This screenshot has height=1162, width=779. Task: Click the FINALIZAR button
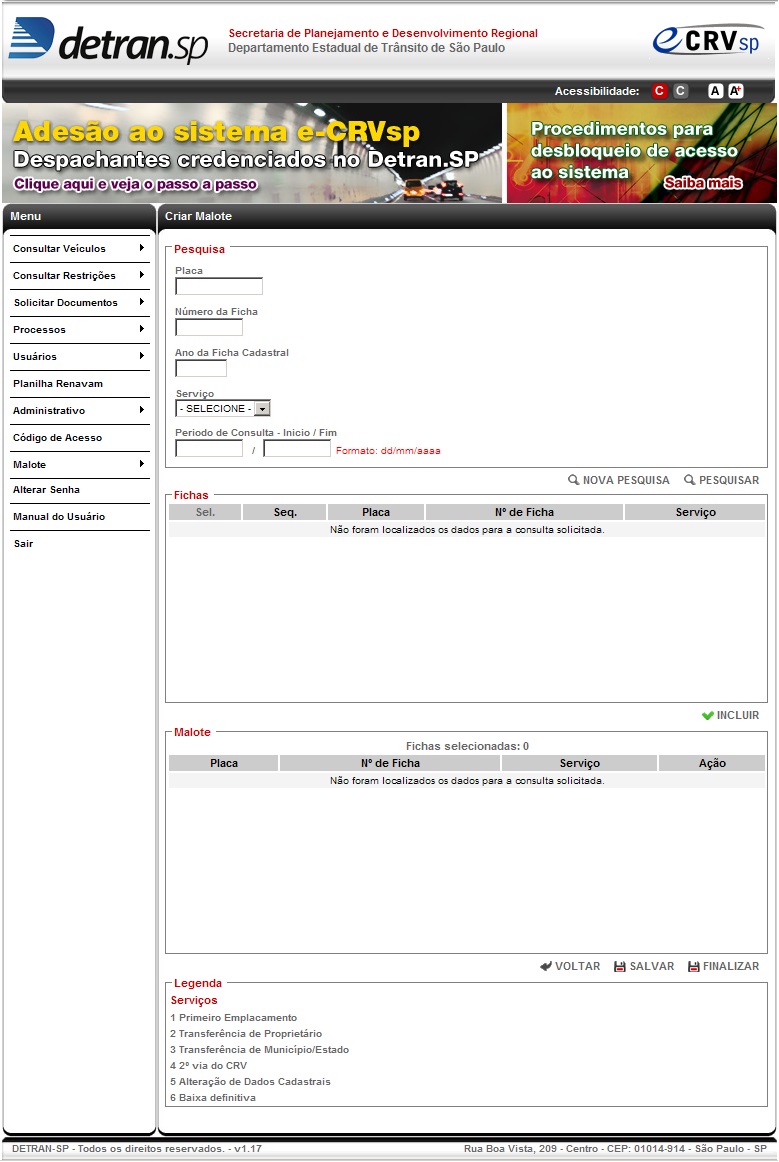coord(723,966)
